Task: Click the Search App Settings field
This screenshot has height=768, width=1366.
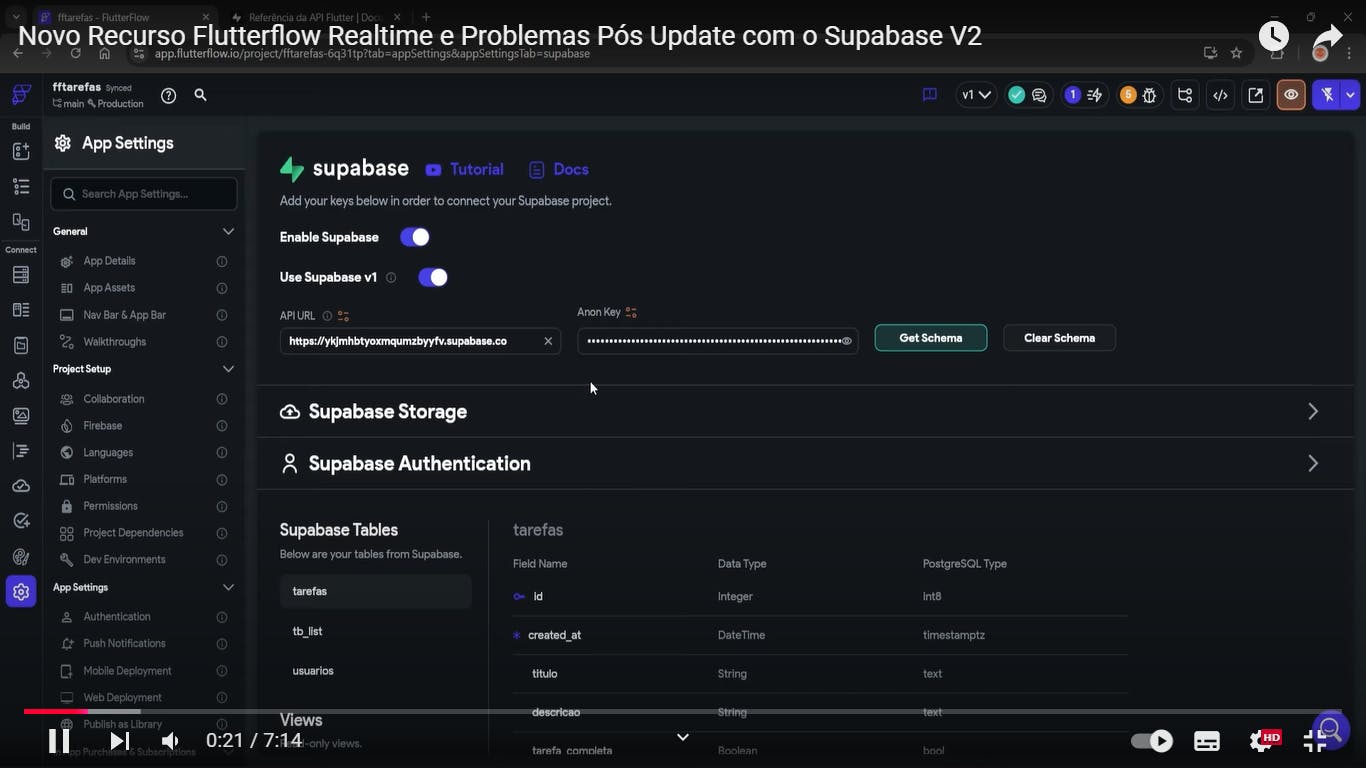Action: click(x=144, y=194)
